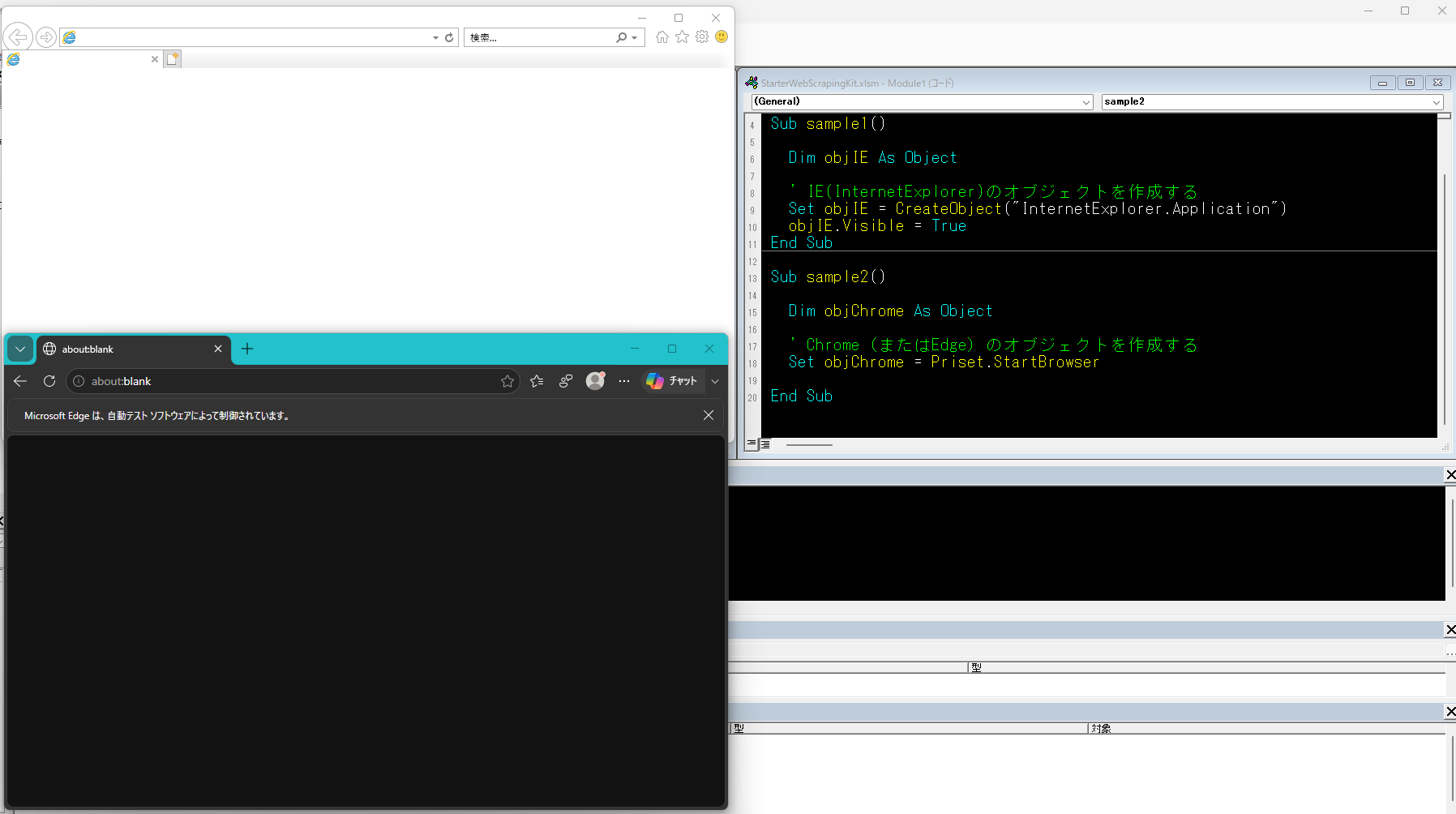This screenshot has height=814, width=1456.
Task: Open the IE address bar dropdown arrow
Action: pos(435,37)
